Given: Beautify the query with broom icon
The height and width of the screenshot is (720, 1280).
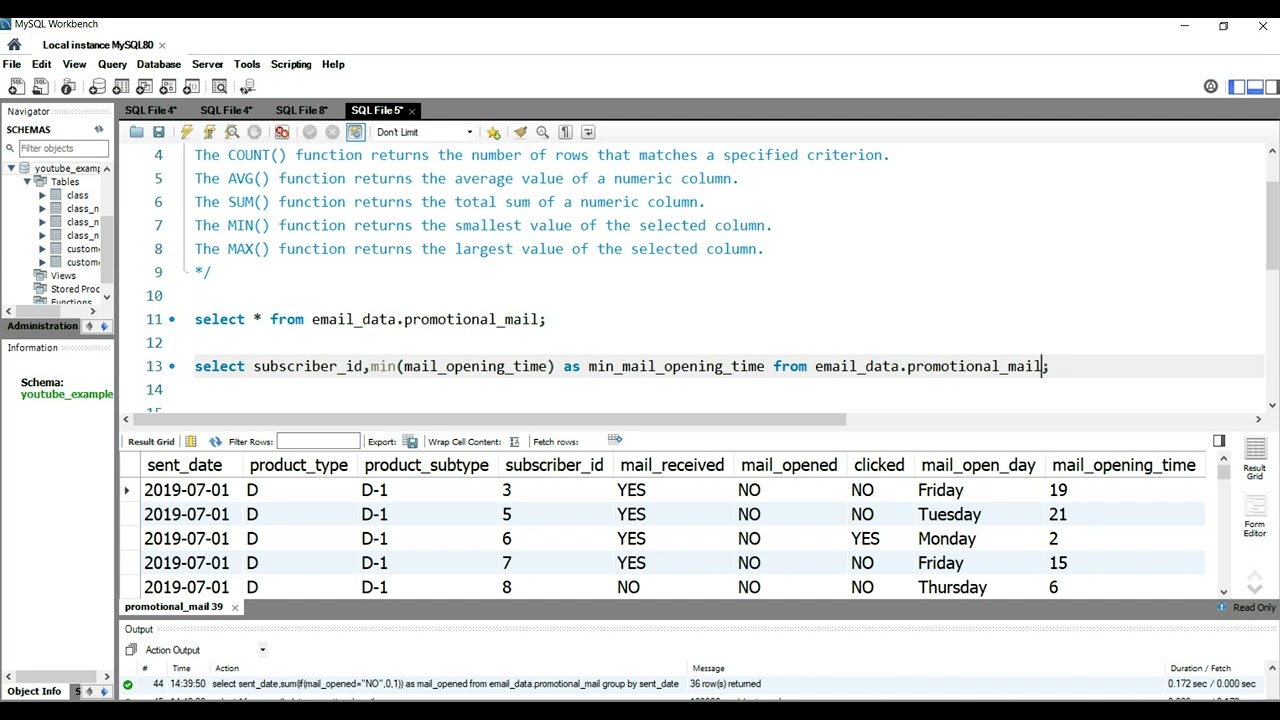Looking at the screenshot, I should (x=520, y=132).
